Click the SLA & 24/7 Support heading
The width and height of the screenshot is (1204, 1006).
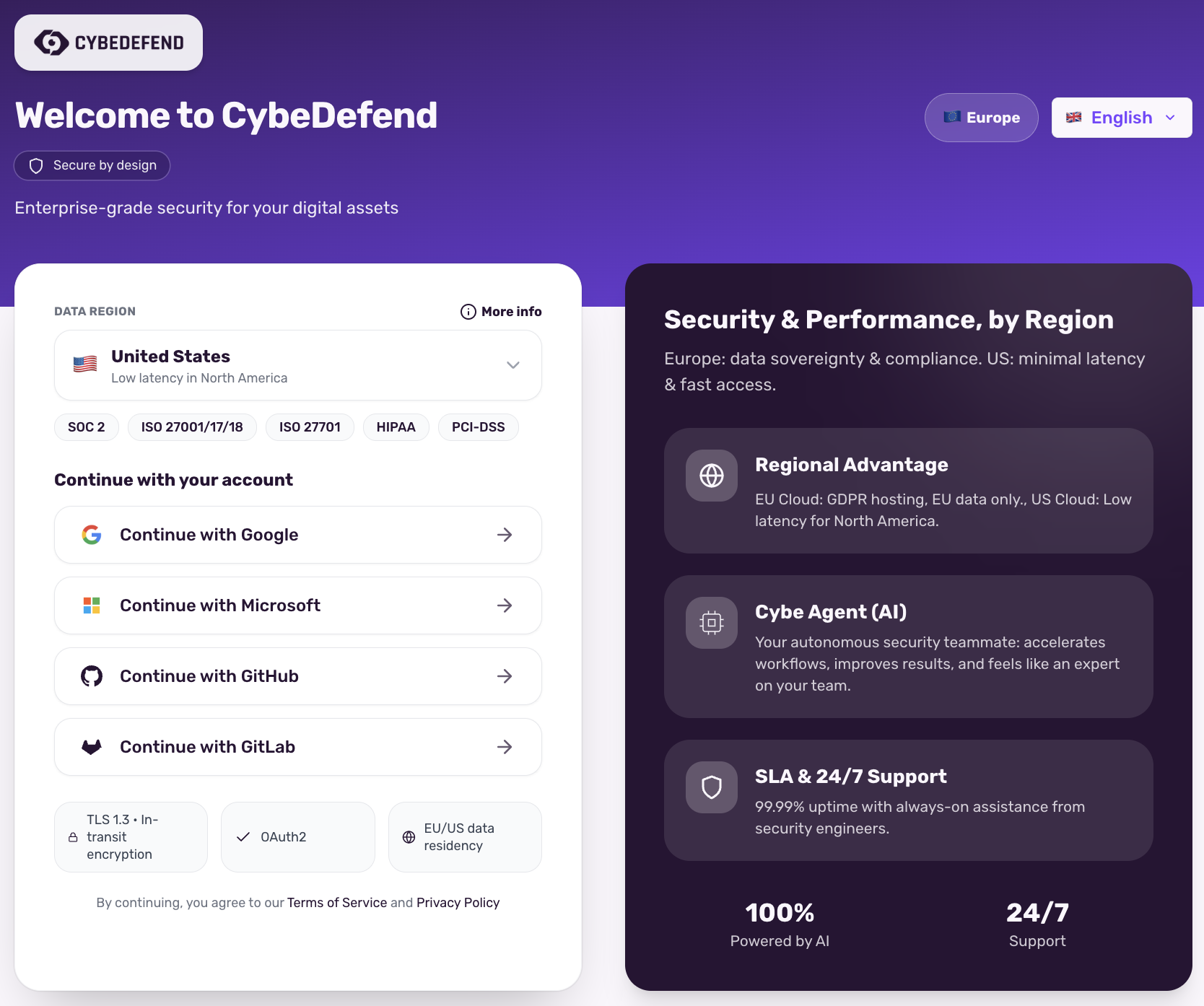tap(850, 777)
